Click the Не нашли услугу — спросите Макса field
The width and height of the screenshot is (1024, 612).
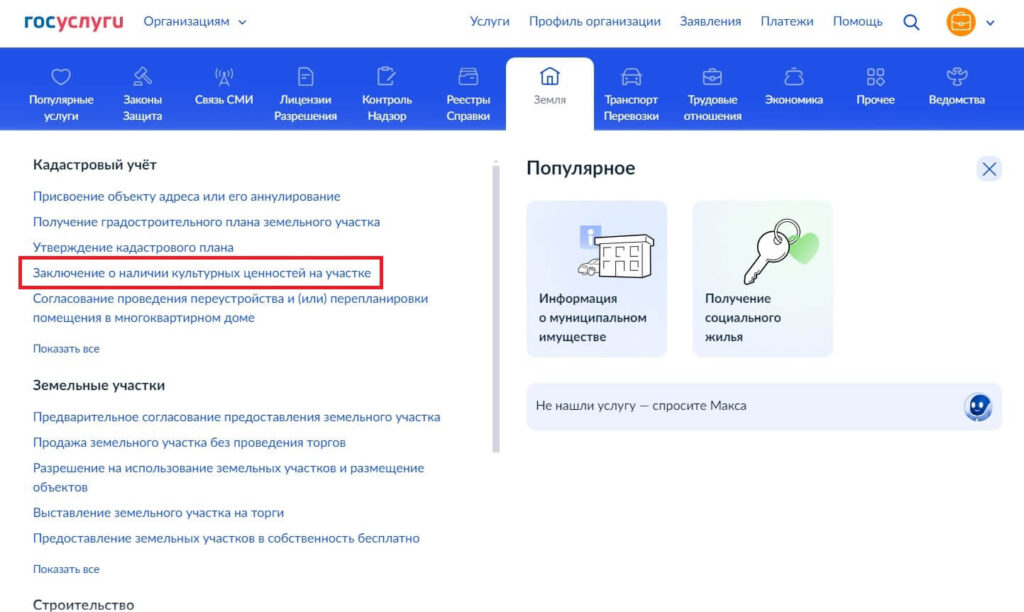(764, 406)
